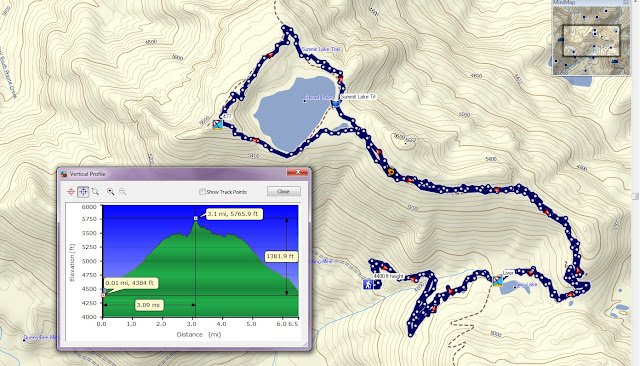The height and width of the screenshot is (366, 640).
Task: Click the 4400 ft height waypoint label
Action: click(x=388, y=276)
